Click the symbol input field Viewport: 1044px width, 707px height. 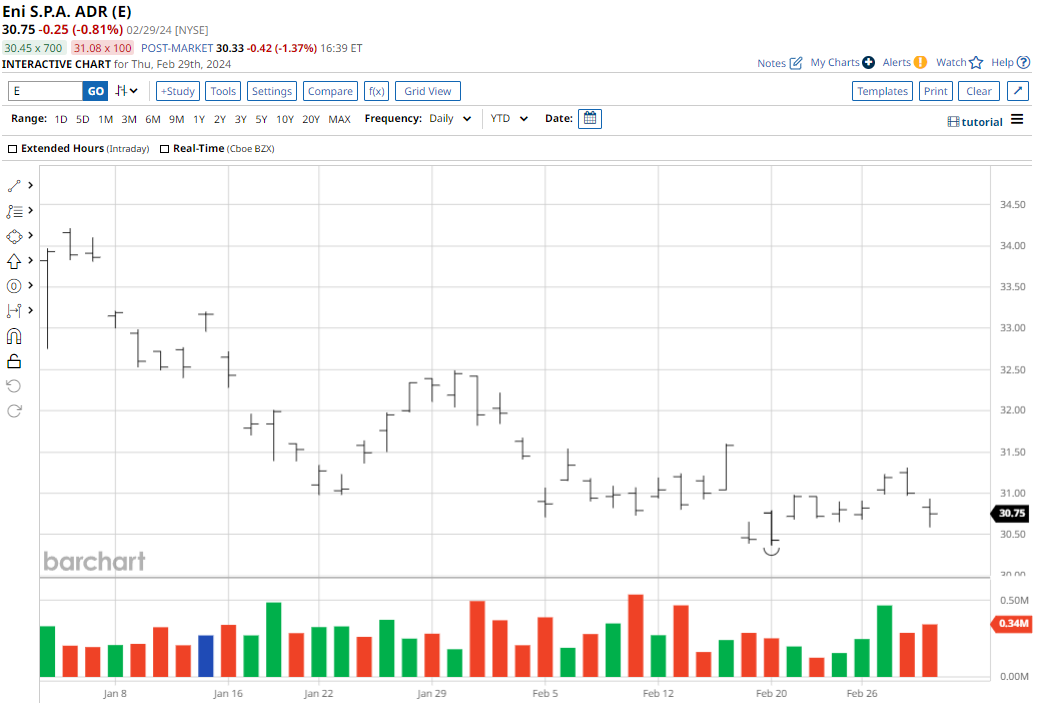pos(45,91)
